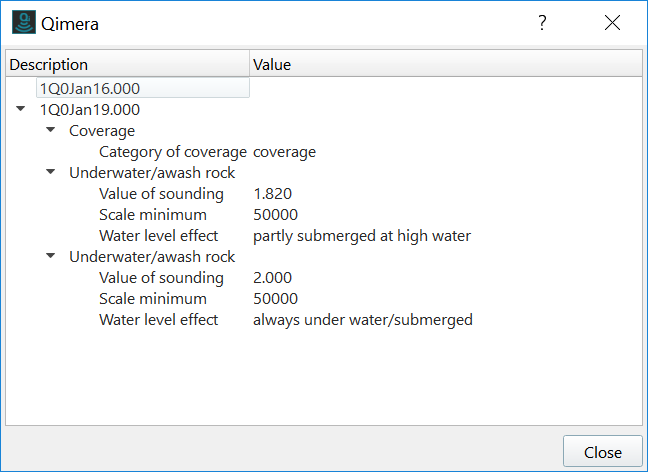Collapse the second Underwater/awash rock arrow
The width and height of the screenshot is (648, 472).
51,257
